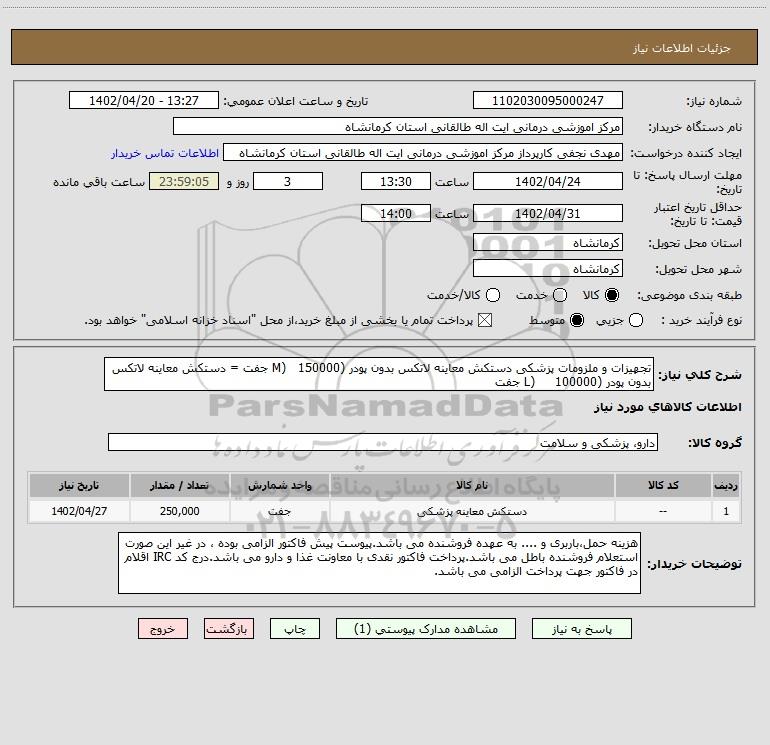This screenshot has height=745, width=770.
Task: Click the واحد شمارش column header
Action: [279, 486]
